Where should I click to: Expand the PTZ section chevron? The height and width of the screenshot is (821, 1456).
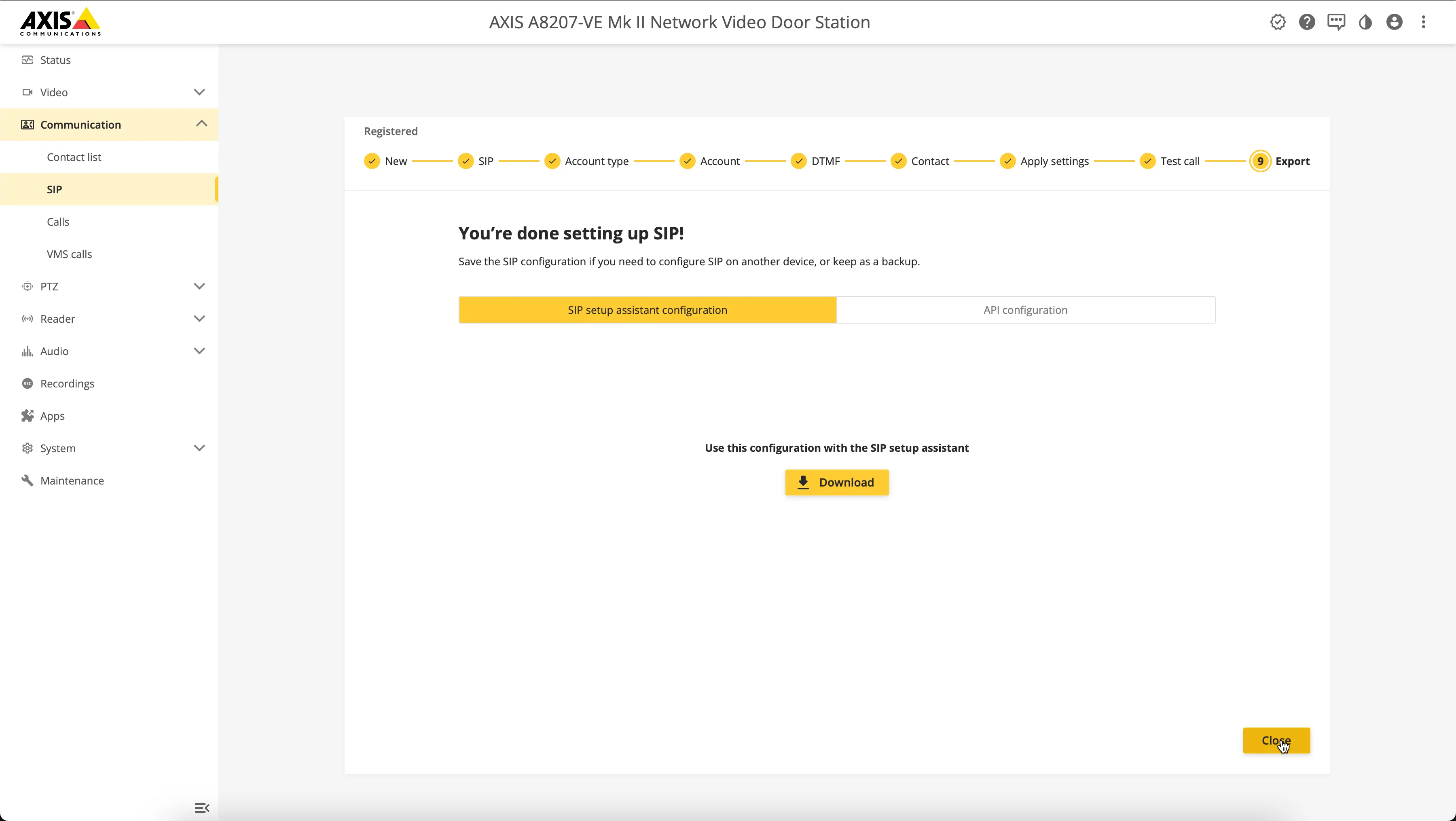(199, 286)
